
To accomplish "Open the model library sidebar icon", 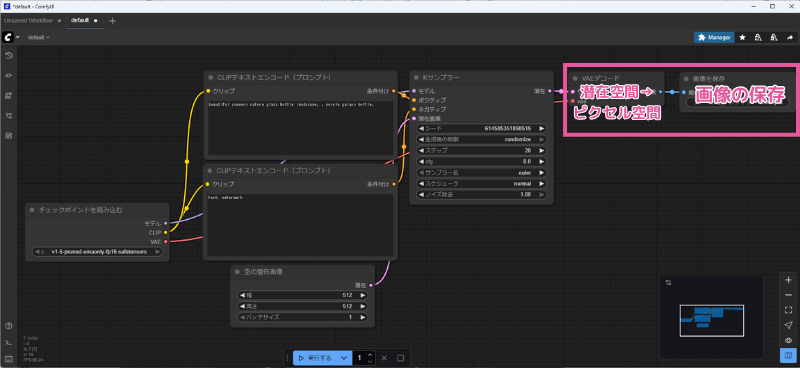I will (x=8, y=95).
